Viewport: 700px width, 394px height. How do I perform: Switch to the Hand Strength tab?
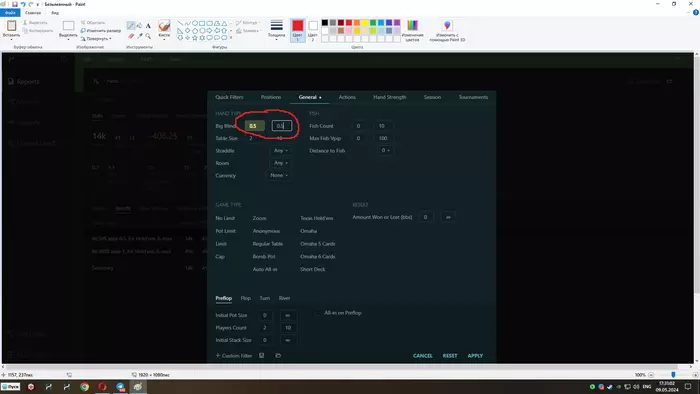[x=390, y=97]
